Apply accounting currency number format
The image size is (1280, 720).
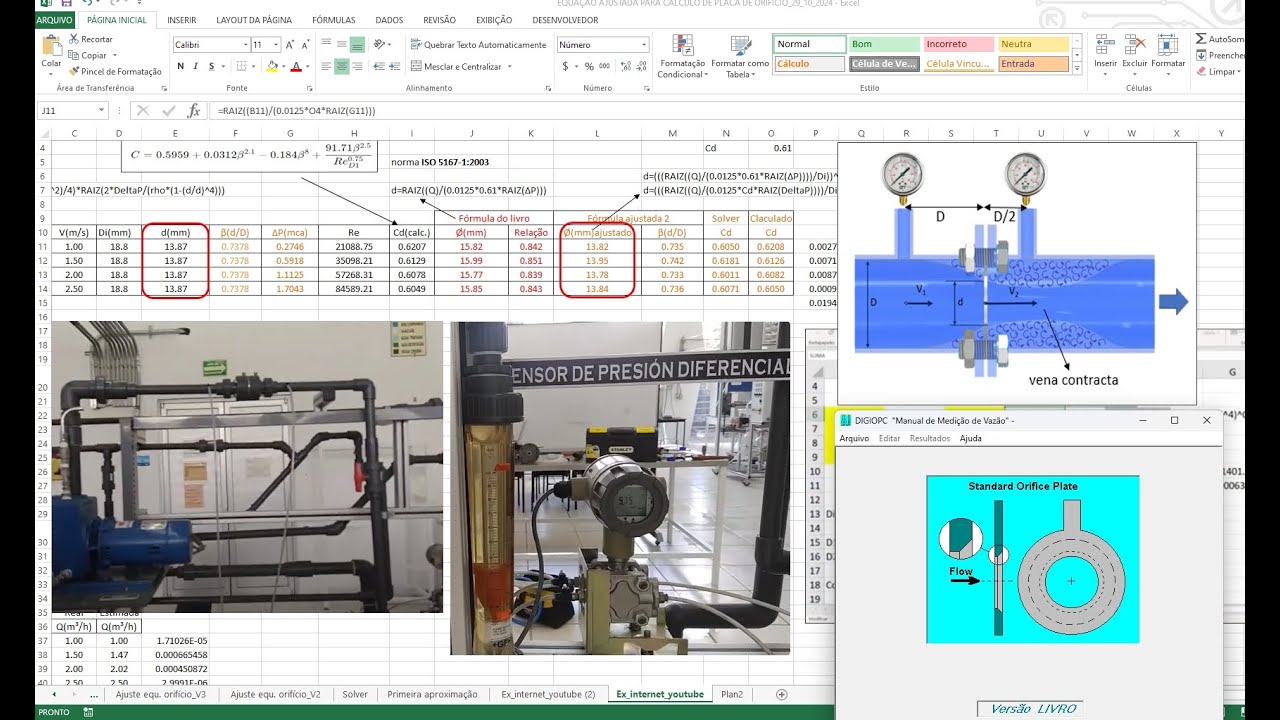click(566, 66)
